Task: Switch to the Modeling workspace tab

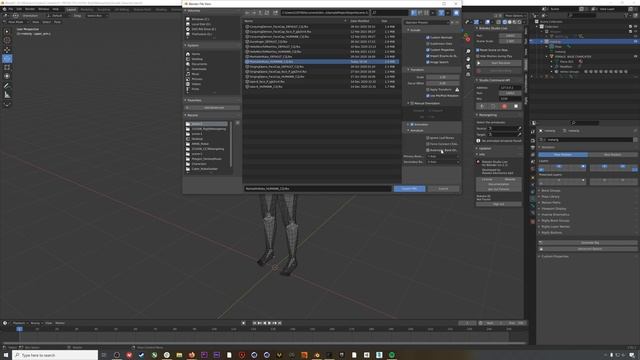Action: tap(87, 9)
